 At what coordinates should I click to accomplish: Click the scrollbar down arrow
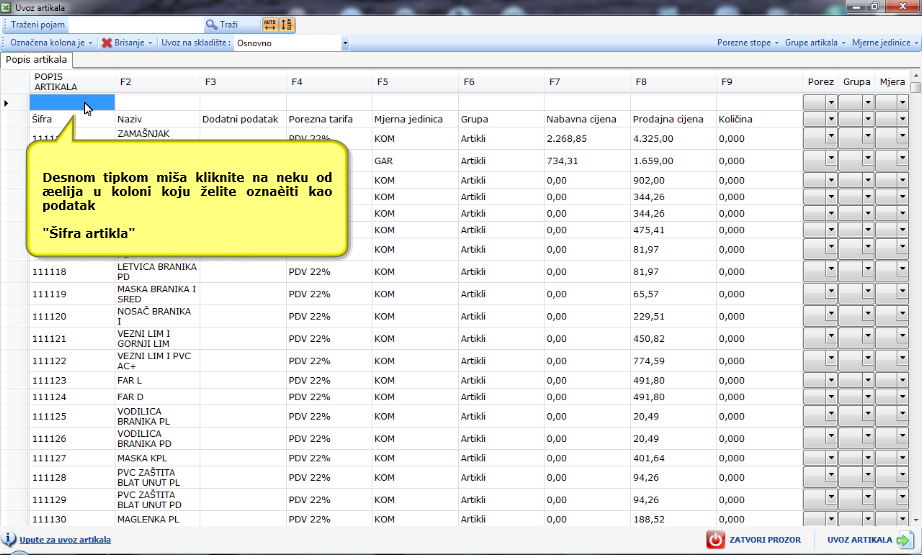click(x=916, y=520)
